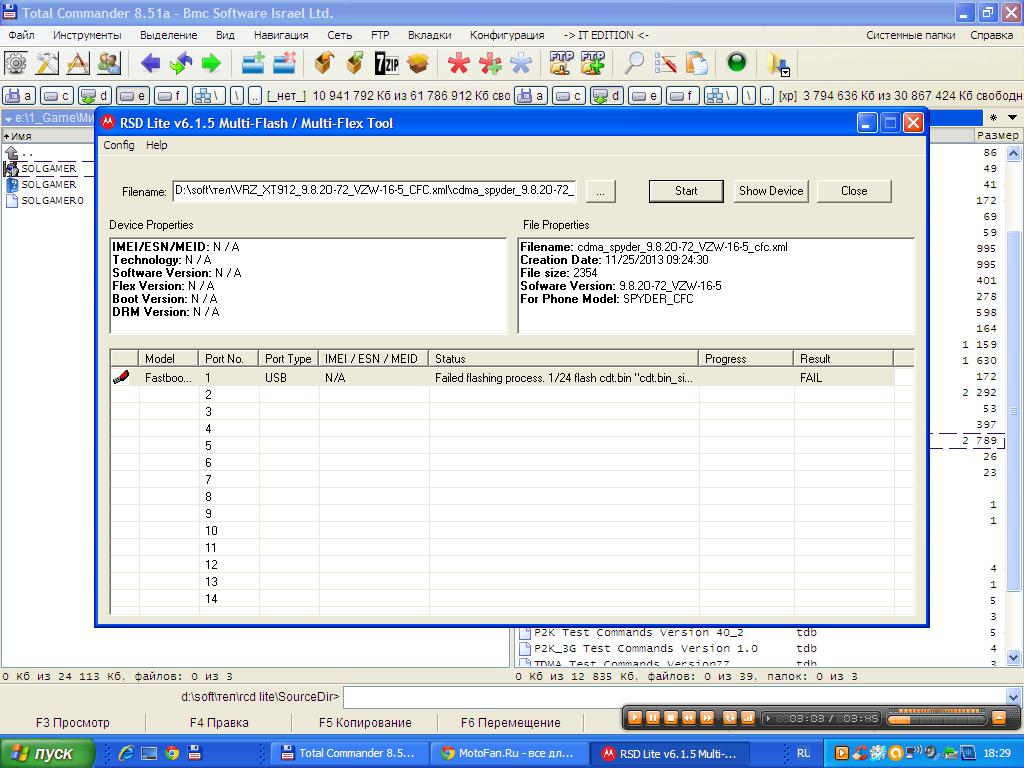Switch to MotoFan.Ru Chrome taskbar window

click(x=509, y=753)
